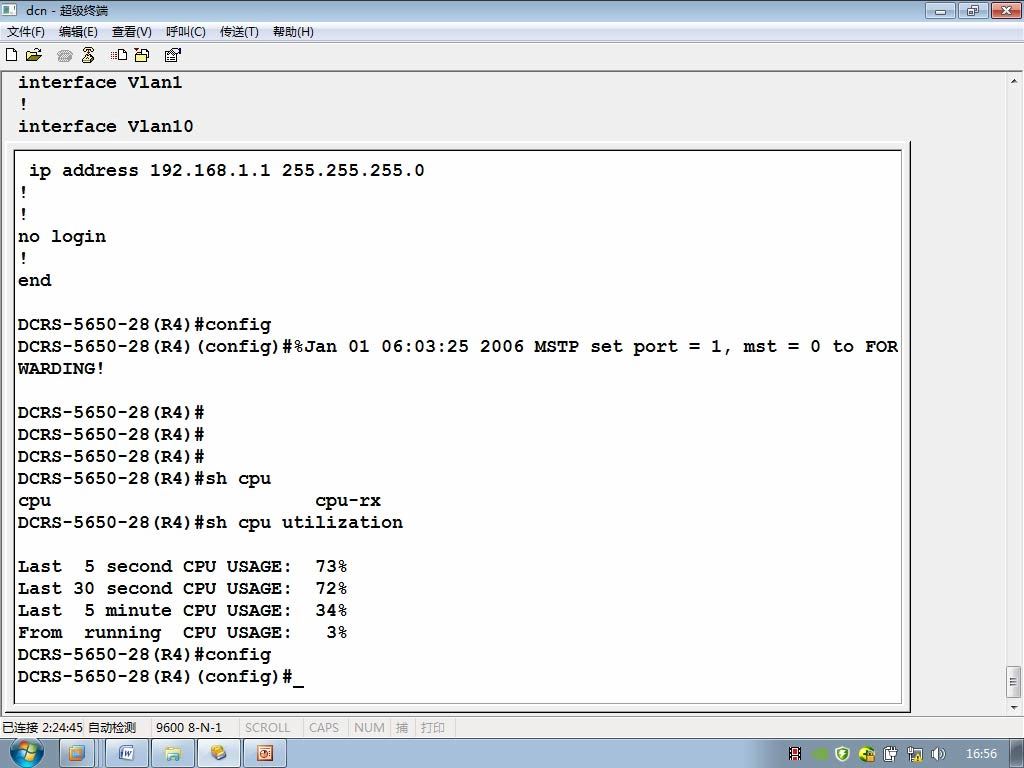Viewport: 1024px width, 768px height.
Task: Click the 'no login' line
Action: [62, 236]
